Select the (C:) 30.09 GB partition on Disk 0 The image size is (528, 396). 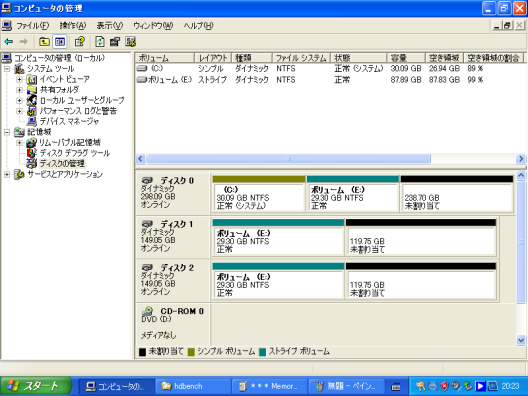tap(259, 194)
